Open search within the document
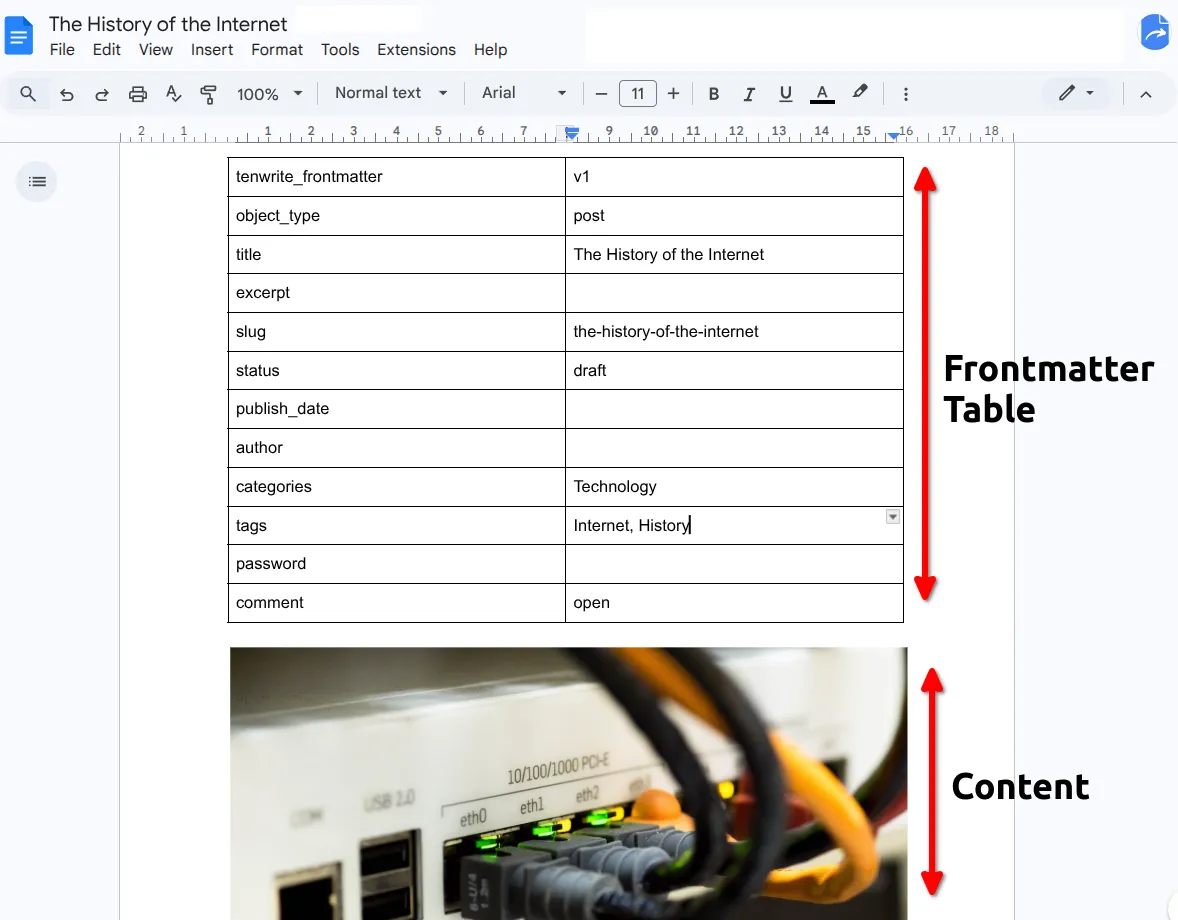This screenshot has width=1178, height=920. coord(27,93)
